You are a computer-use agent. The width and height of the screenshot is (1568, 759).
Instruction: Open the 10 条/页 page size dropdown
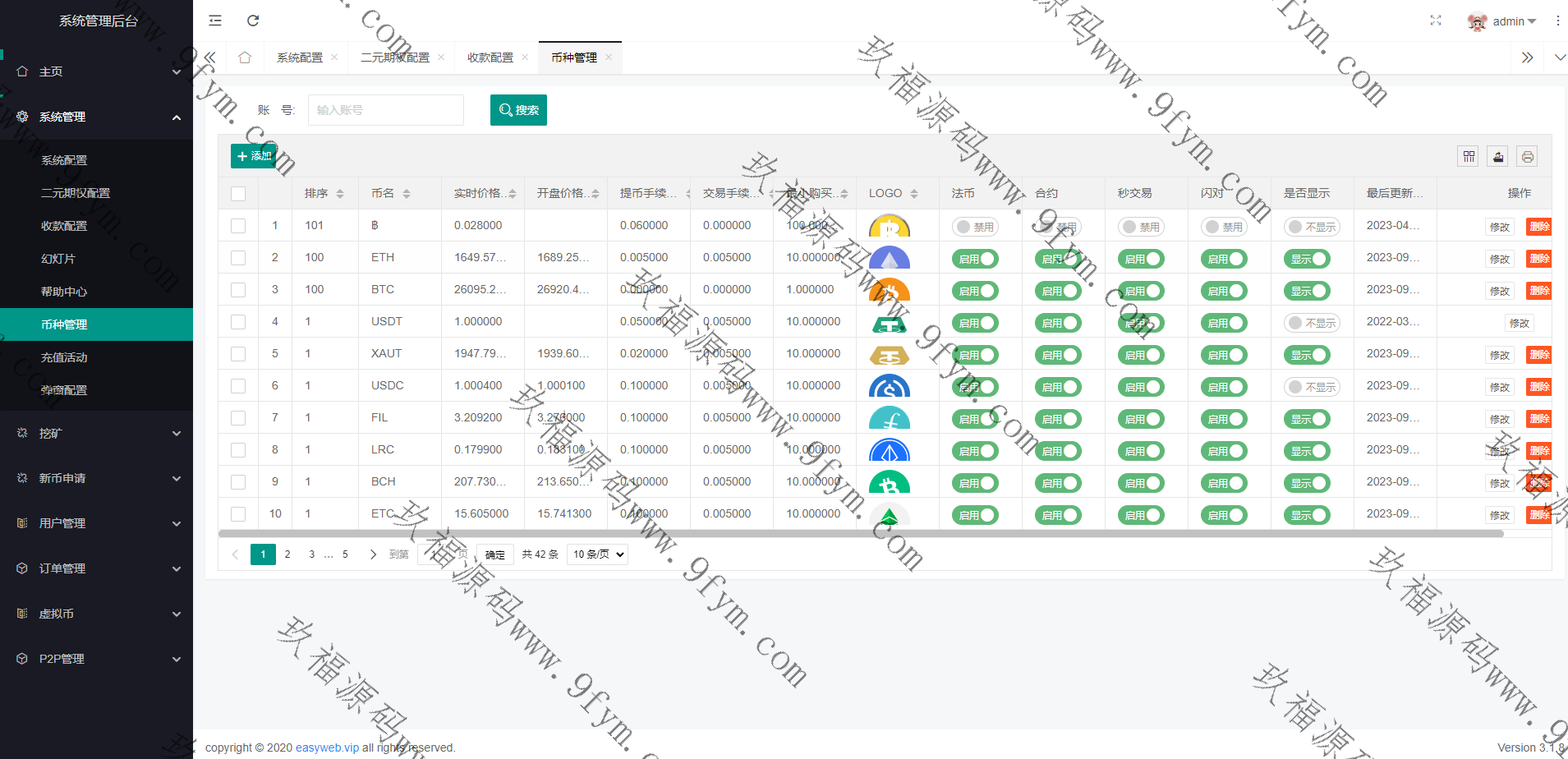point(598,554)
